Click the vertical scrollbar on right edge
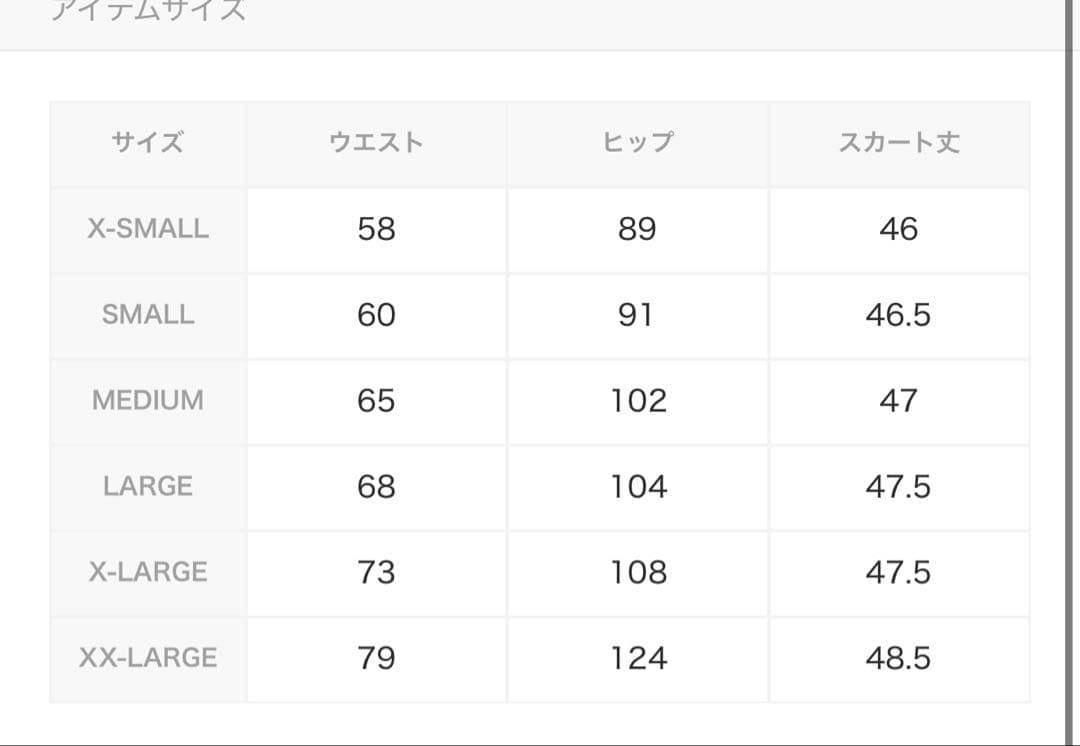The image size is (1080, 746). pyautogui.click(x=1070, y=372)
